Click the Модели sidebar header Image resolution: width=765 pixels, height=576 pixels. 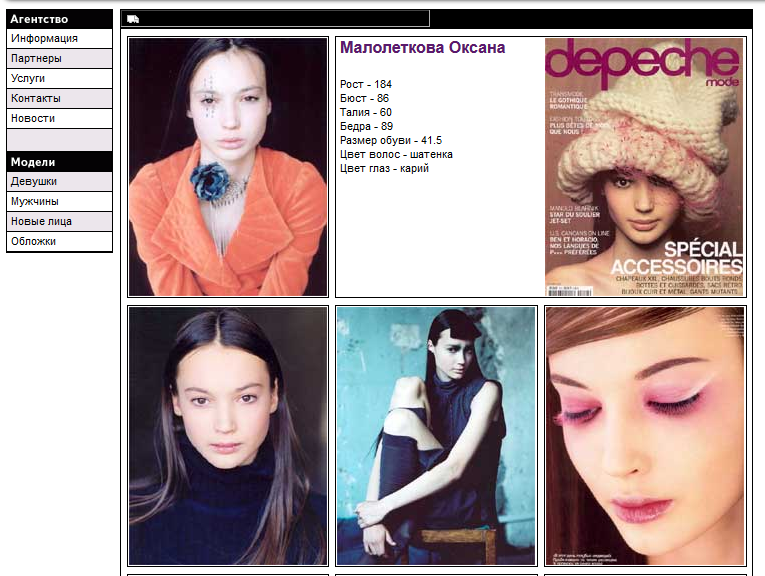[60, 162]
